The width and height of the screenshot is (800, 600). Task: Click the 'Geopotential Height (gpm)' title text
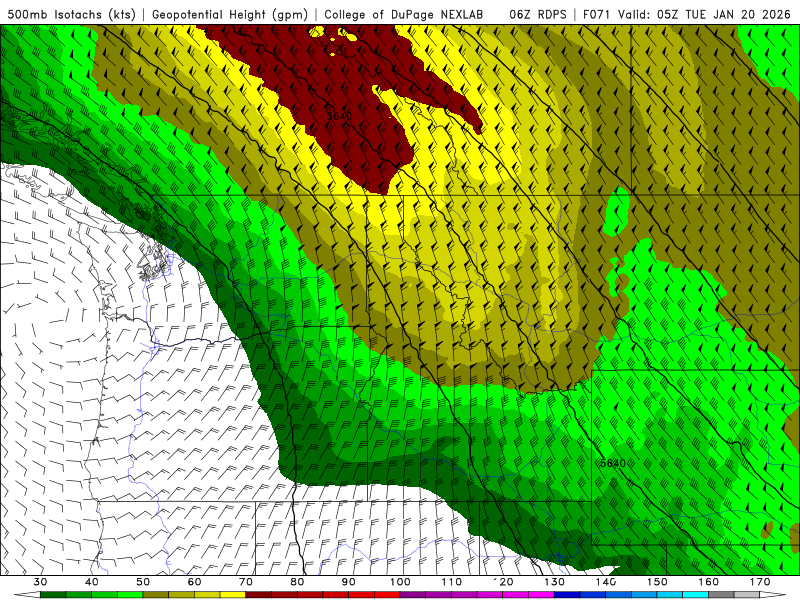point(230,14)
